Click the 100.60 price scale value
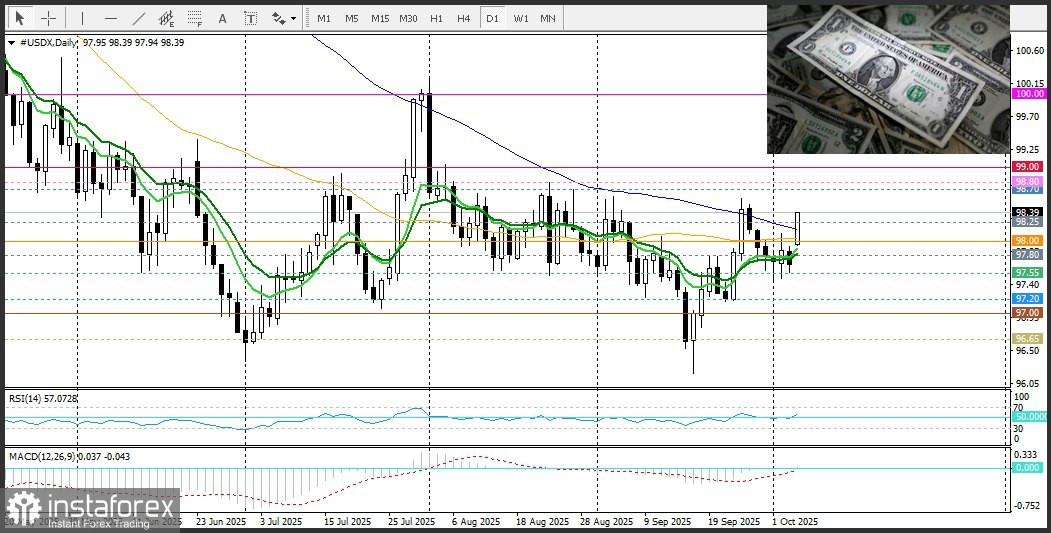This screenshot has width=1051, height=533. coord(1030,51)
